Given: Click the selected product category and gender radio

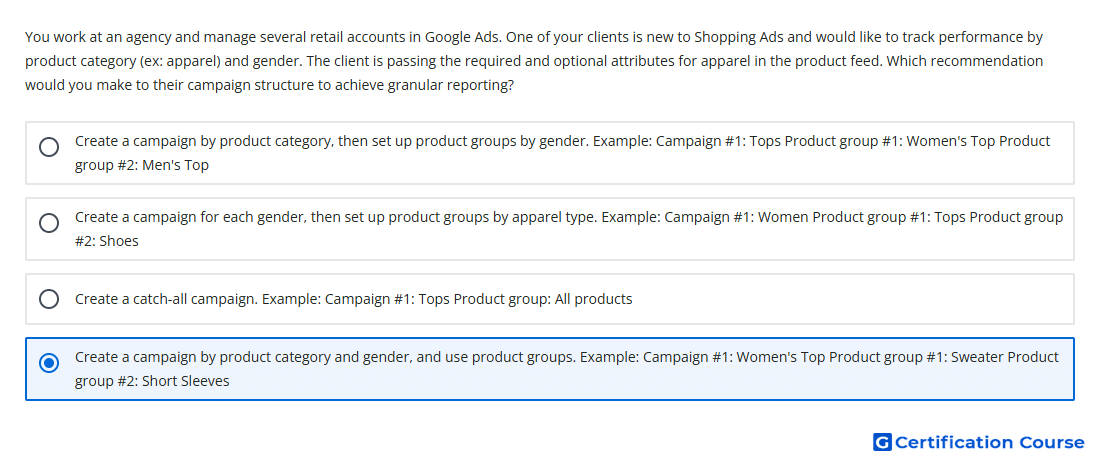Looking at the screenshot, I should coord(49,363).
